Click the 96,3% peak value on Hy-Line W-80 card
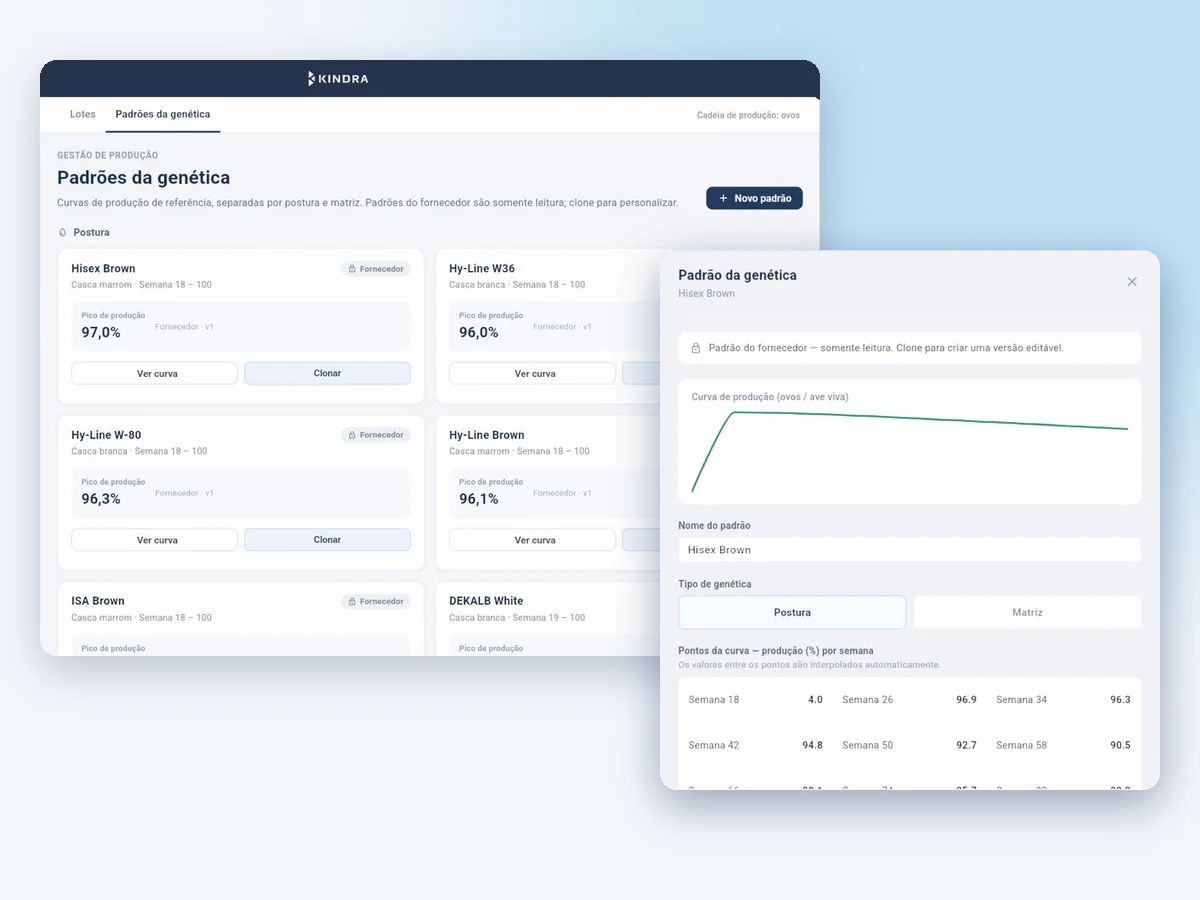 tap(101, 498)
